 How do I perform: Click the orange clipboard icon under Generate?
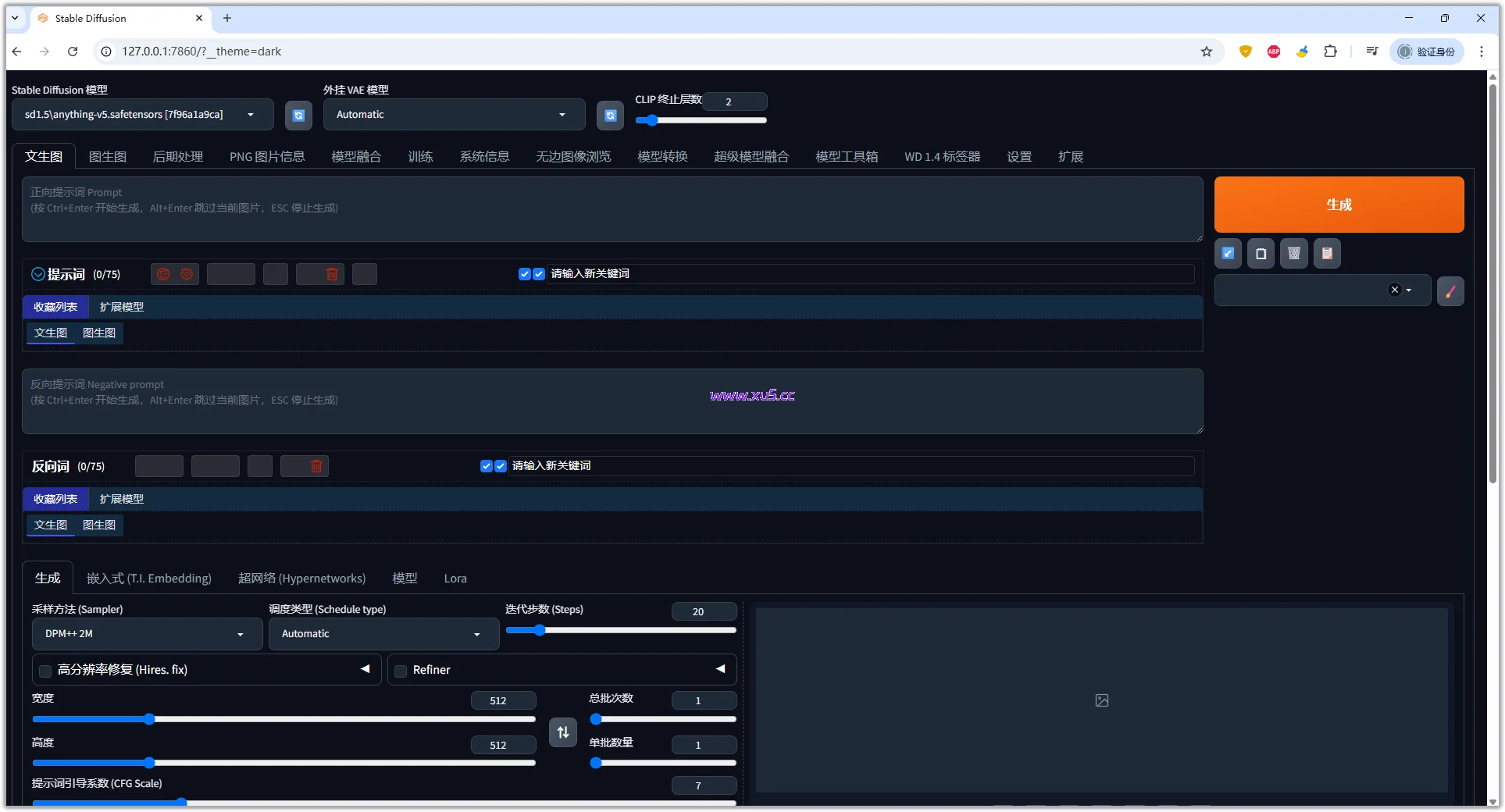click(1326, 254)
